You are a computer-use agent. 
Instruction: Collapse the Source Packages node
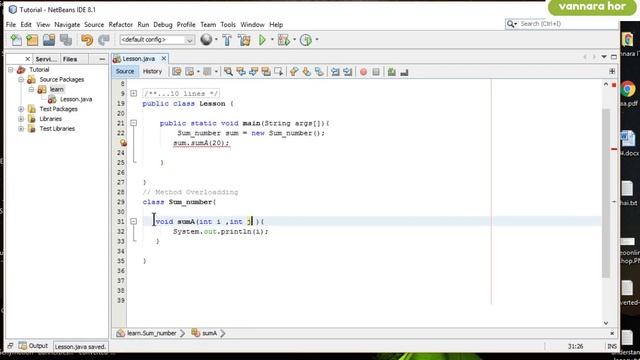coord(21,80)
